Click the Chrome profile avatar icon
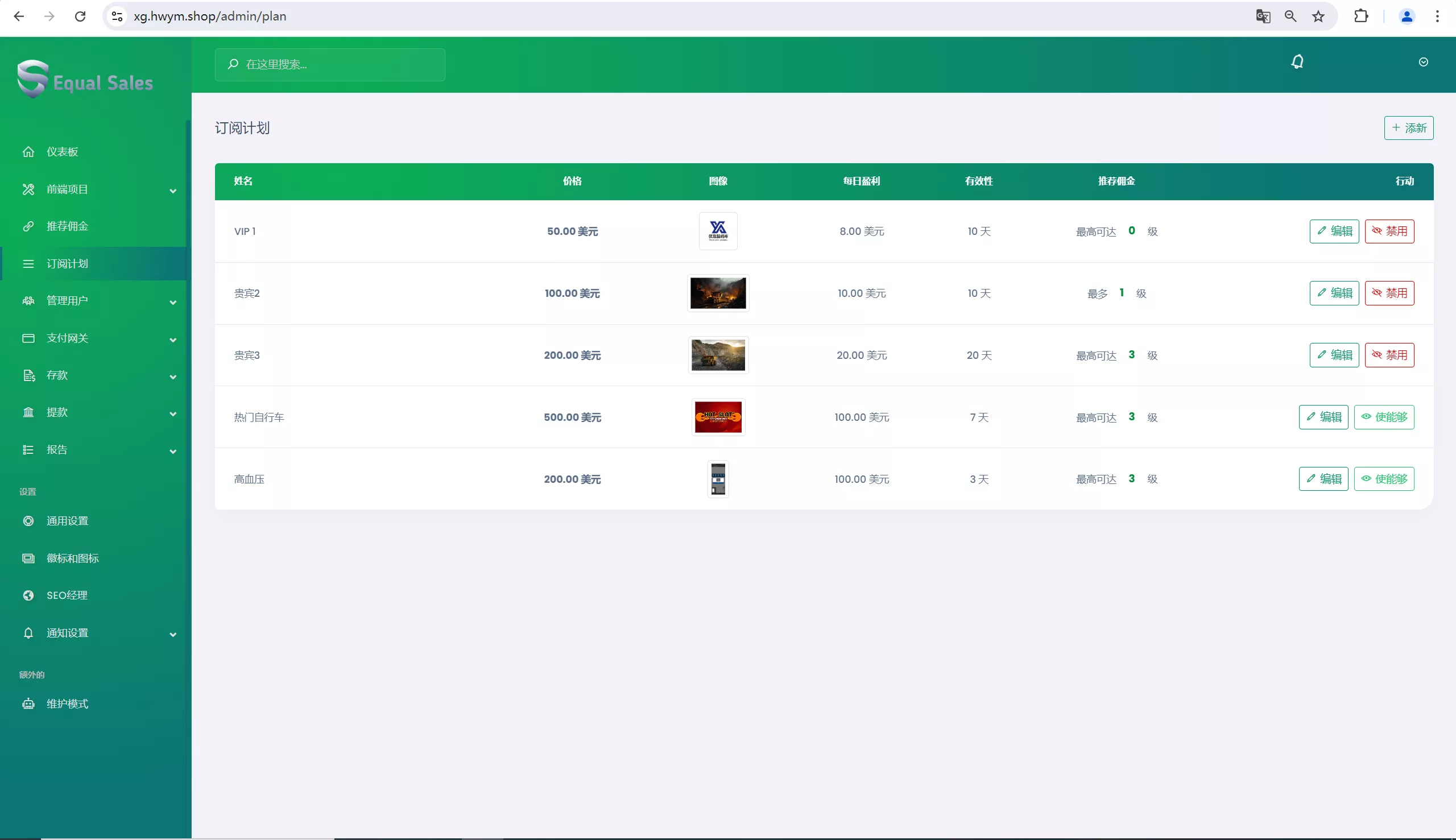 [x=1407, y=16]
